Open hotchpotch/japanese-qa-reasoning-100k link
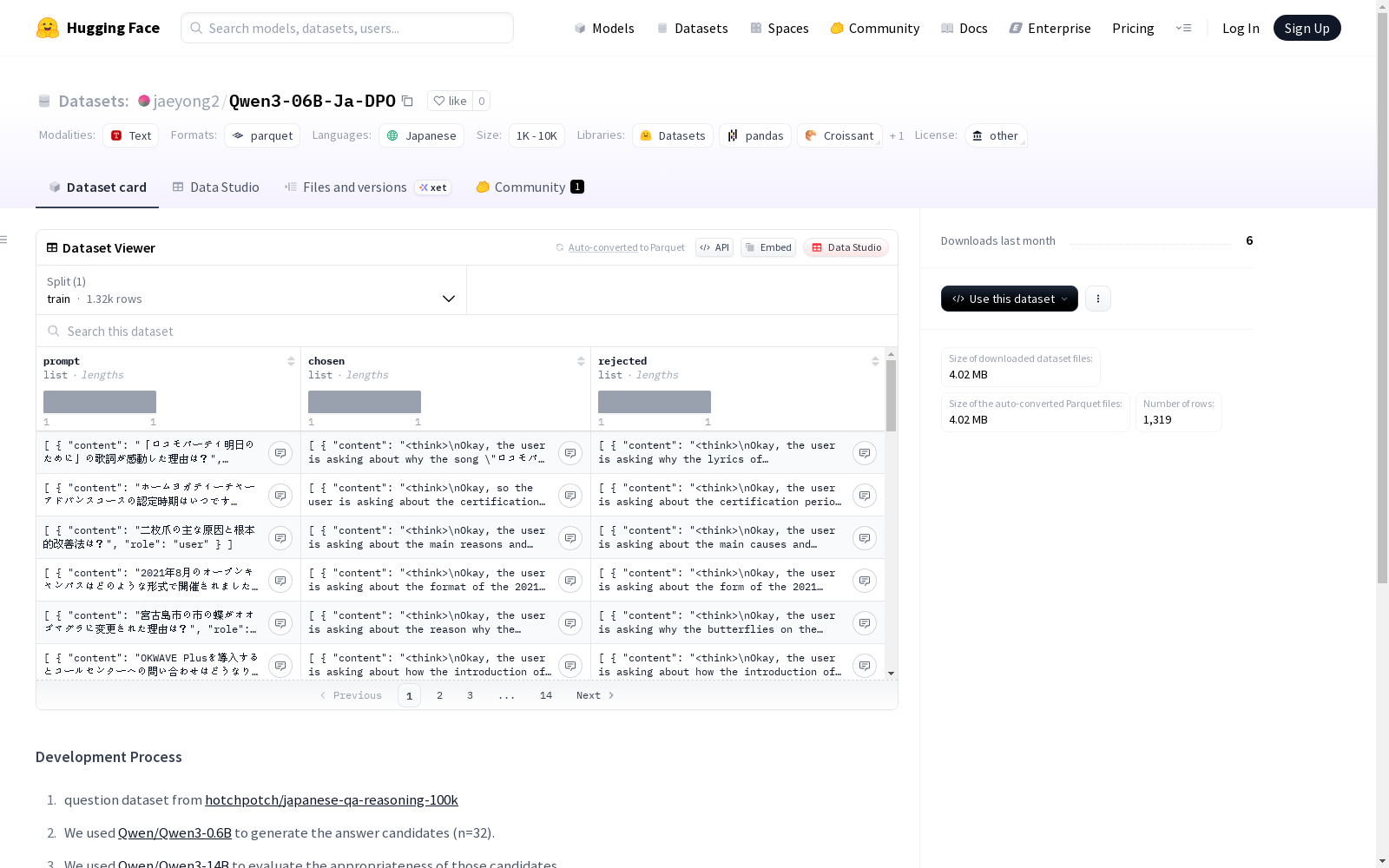The image size is (1389, 868). tap(332, 800)
